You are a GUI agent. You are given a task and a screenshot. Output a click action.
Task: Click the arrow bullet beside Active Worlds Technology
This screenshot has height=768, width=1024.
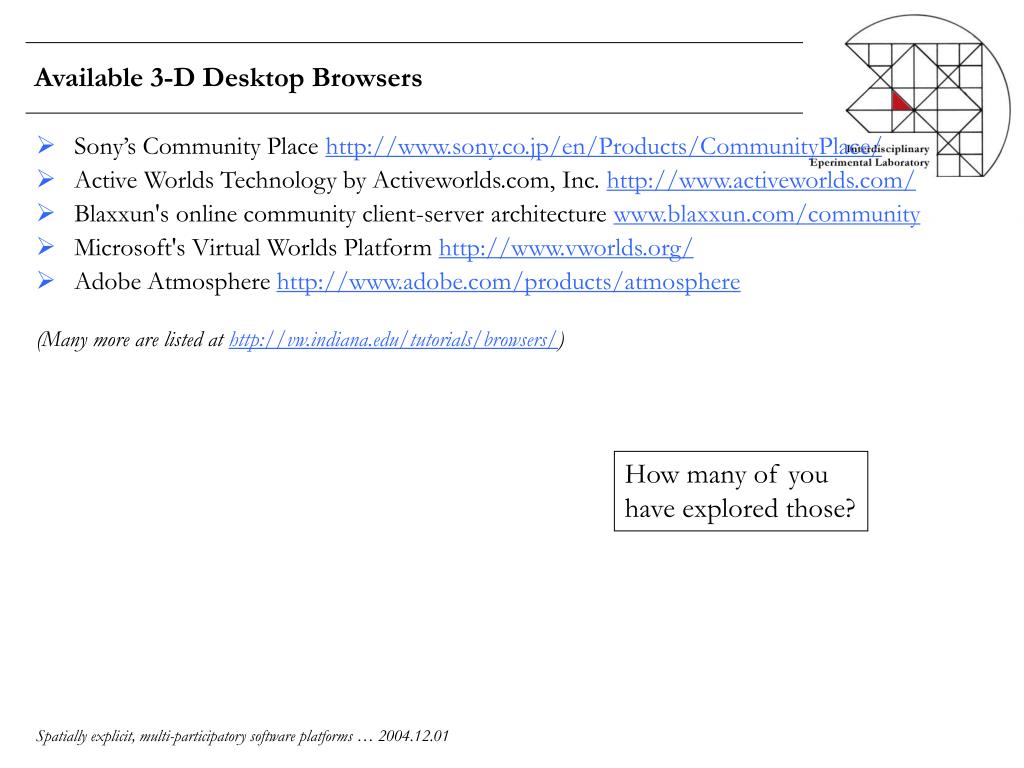(x=46, y=179)
